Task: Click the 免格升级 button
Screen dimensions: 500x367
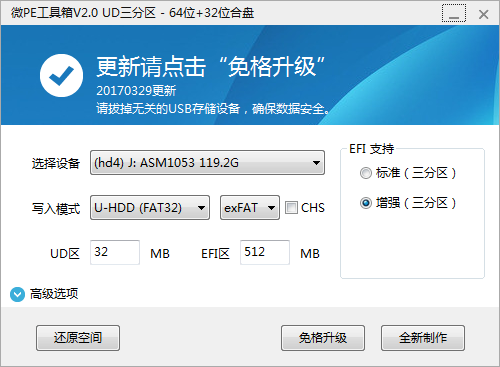Action: pos(323,338)
